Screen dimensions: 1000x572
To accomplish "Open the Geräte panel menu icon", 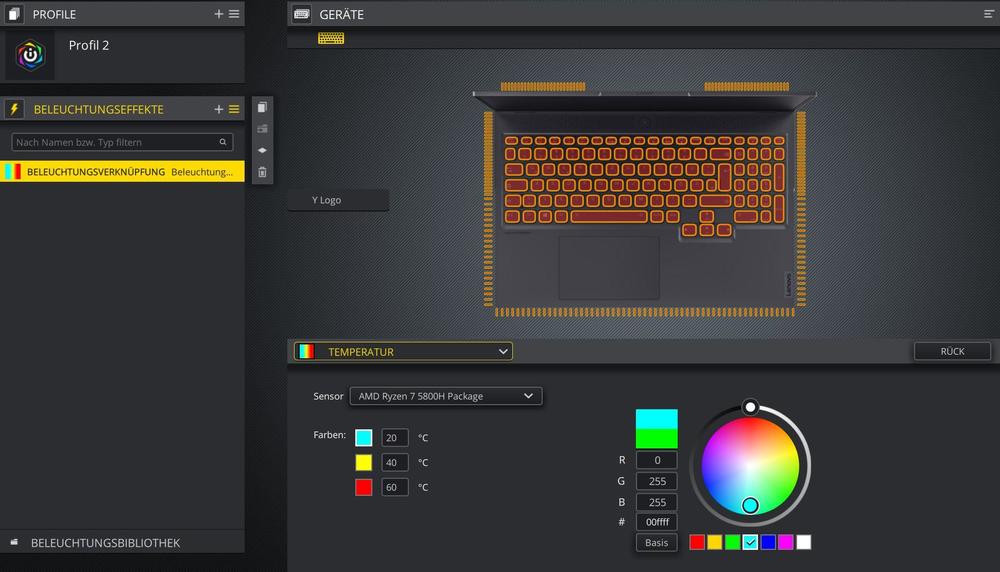I will pyautogui.click(x=989, y=14).
